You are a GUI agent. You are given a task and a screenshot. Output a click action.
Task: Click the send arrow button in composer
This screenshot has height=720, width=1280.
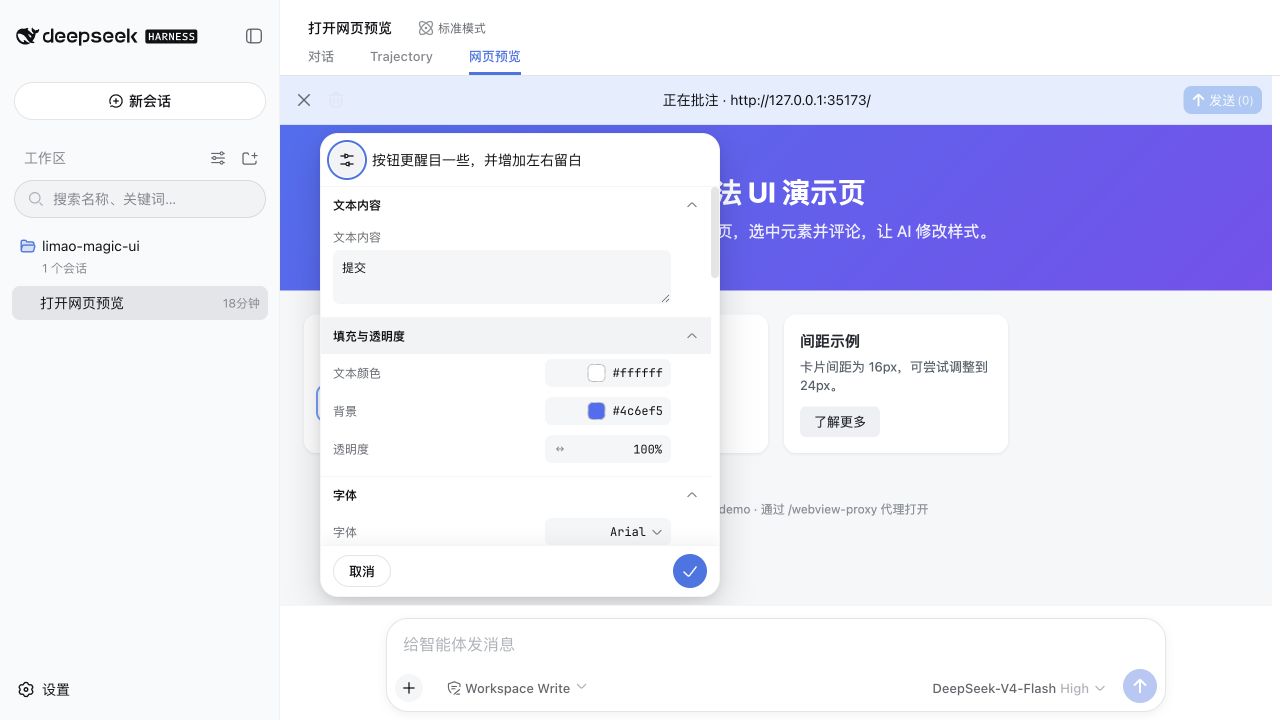pos(1140,686)
